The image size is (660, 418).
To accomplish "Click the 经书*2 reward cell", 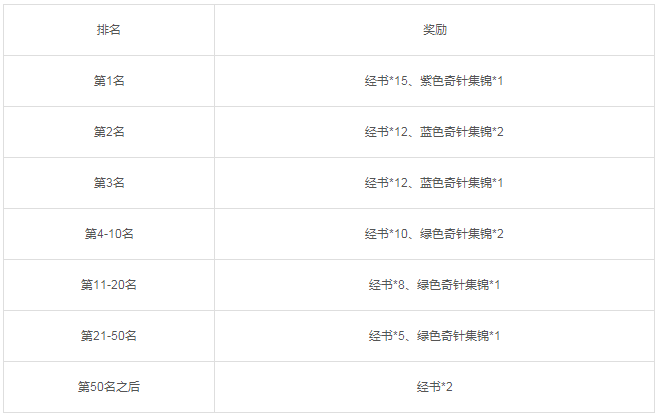I will 434,387.
